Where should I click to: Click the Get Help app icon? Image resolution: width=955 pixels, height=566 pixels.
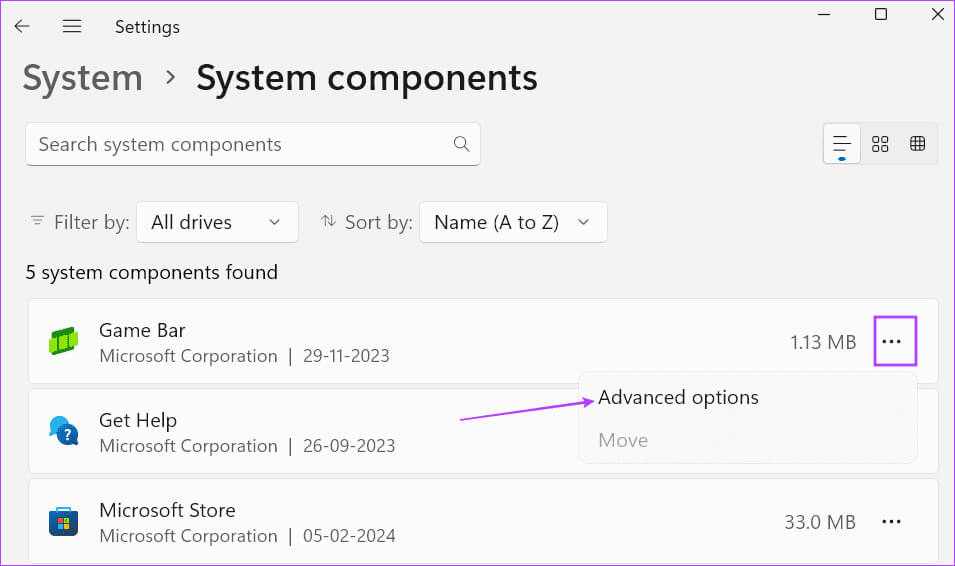pos(63,431)
